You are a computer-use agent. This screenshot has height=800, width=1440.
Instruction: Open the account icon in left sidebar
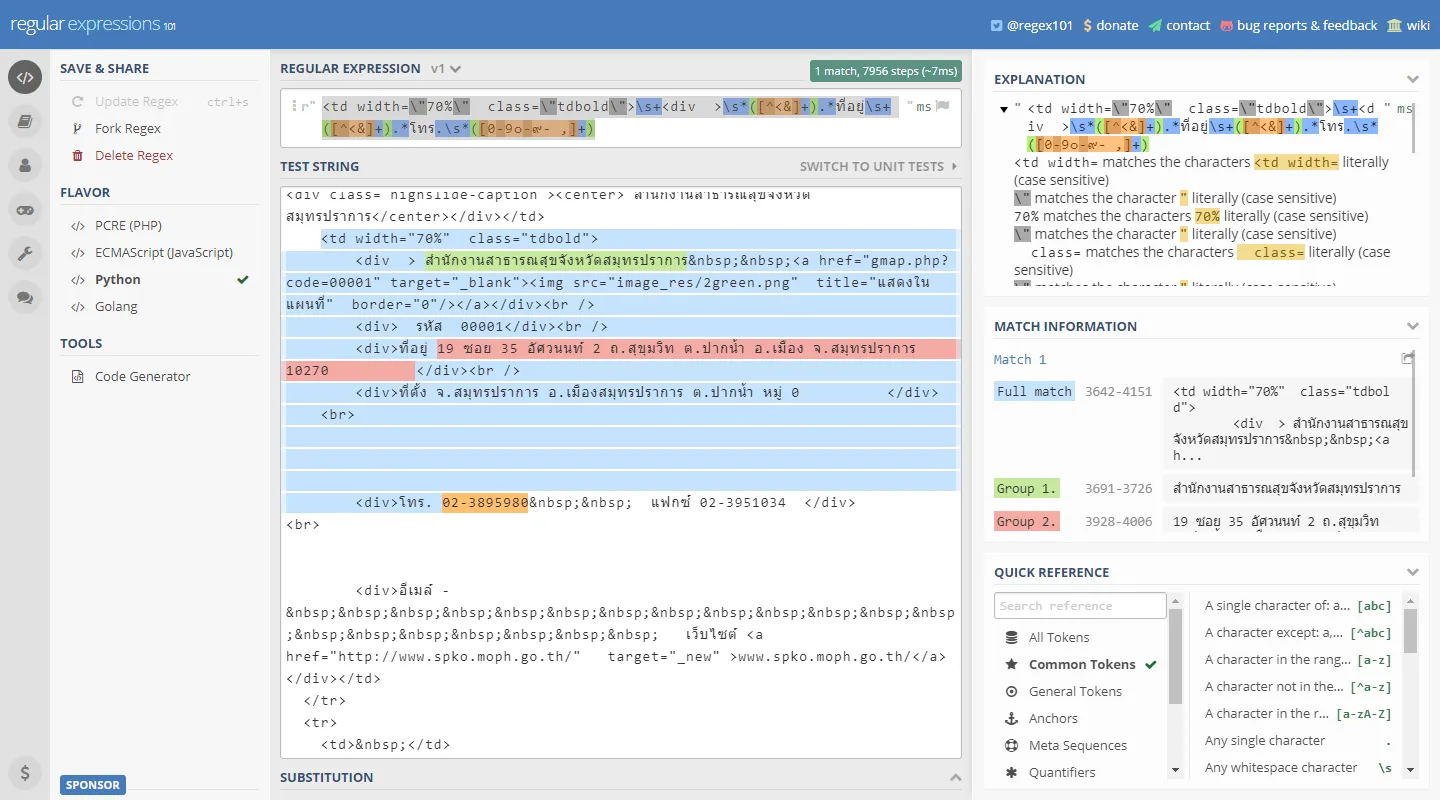click(24, 162)
